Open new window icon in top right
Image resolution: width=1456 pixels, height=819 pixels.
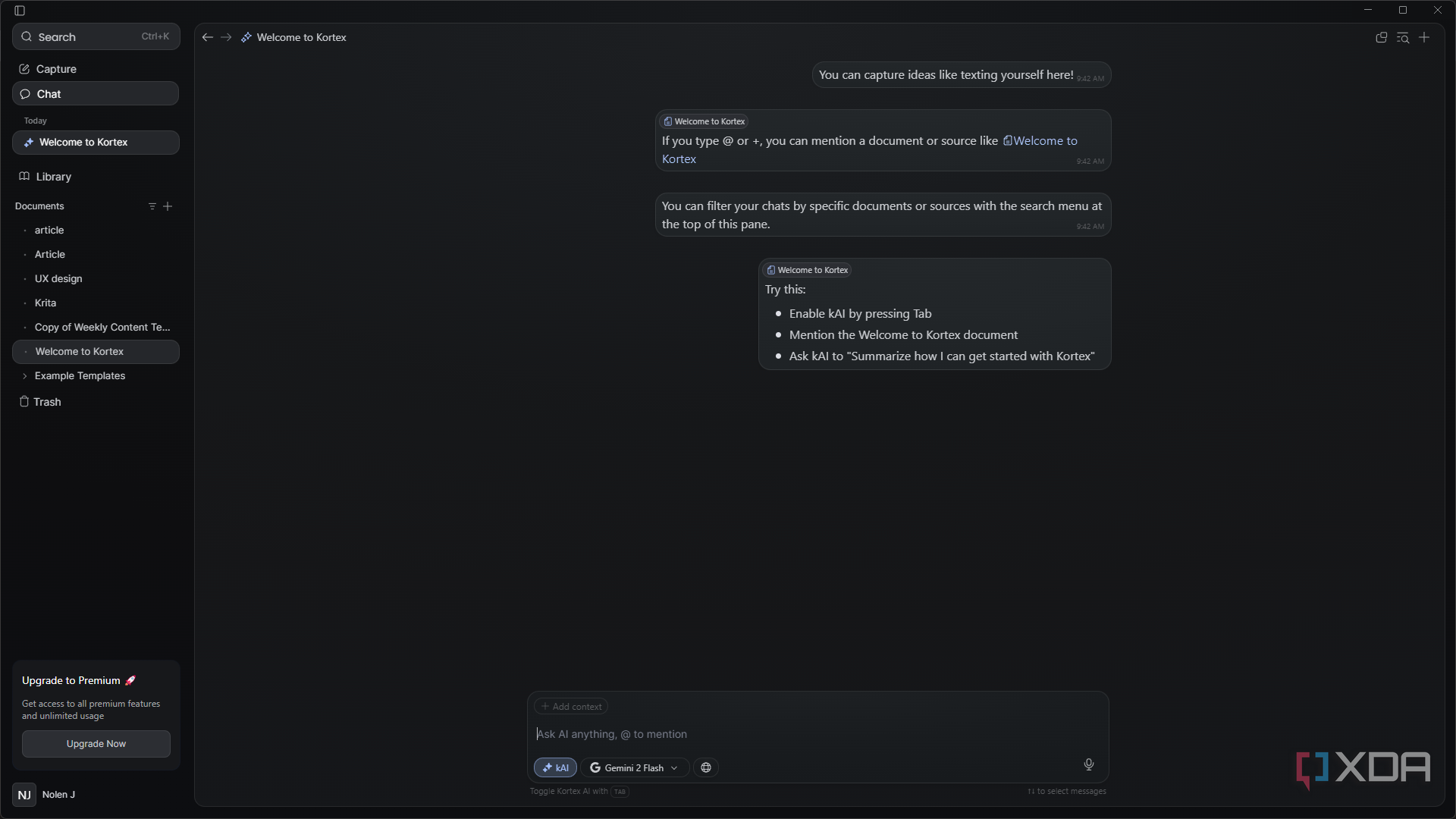[x=1382, y=37]
